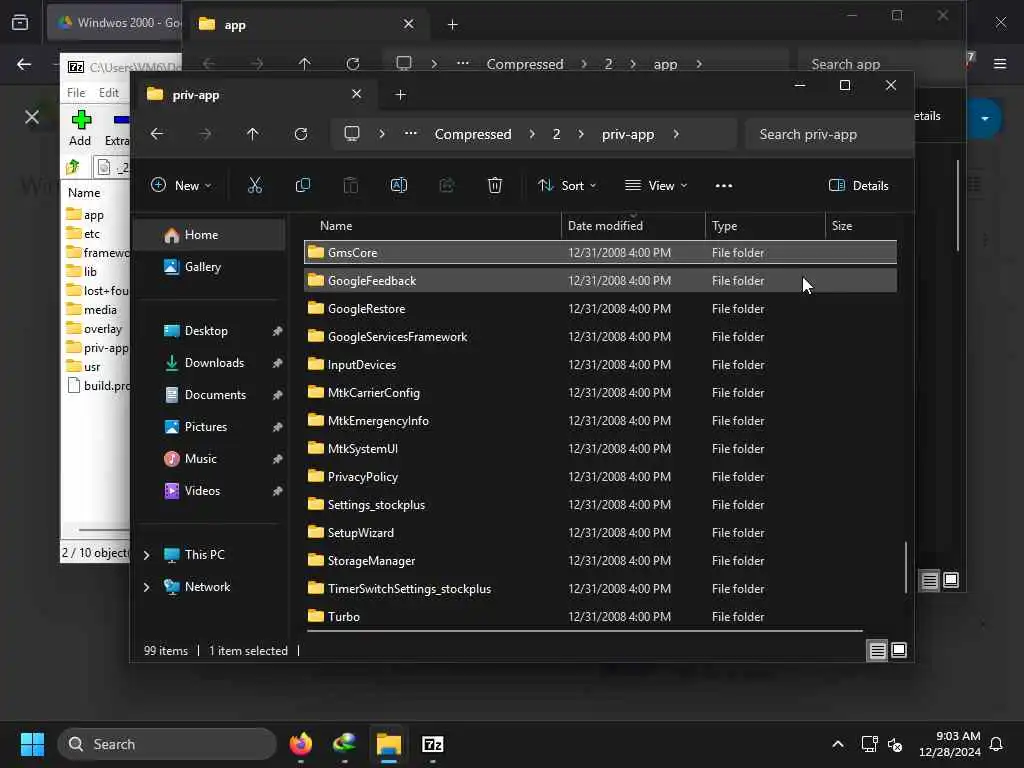Screen dimensions: 1024x768
Task: Close the priv-app tab
Action: [x=357, y=94]
